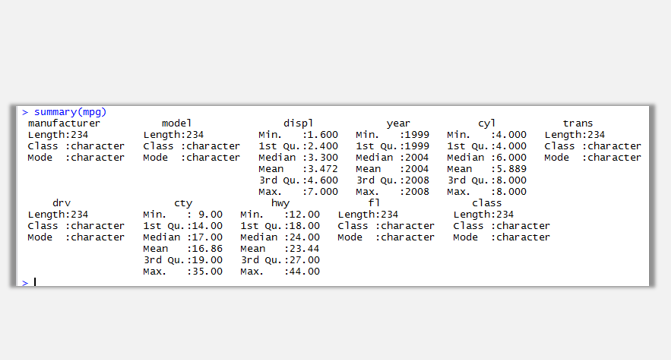Click hwy Median :24.00 value

click(280, 237)
